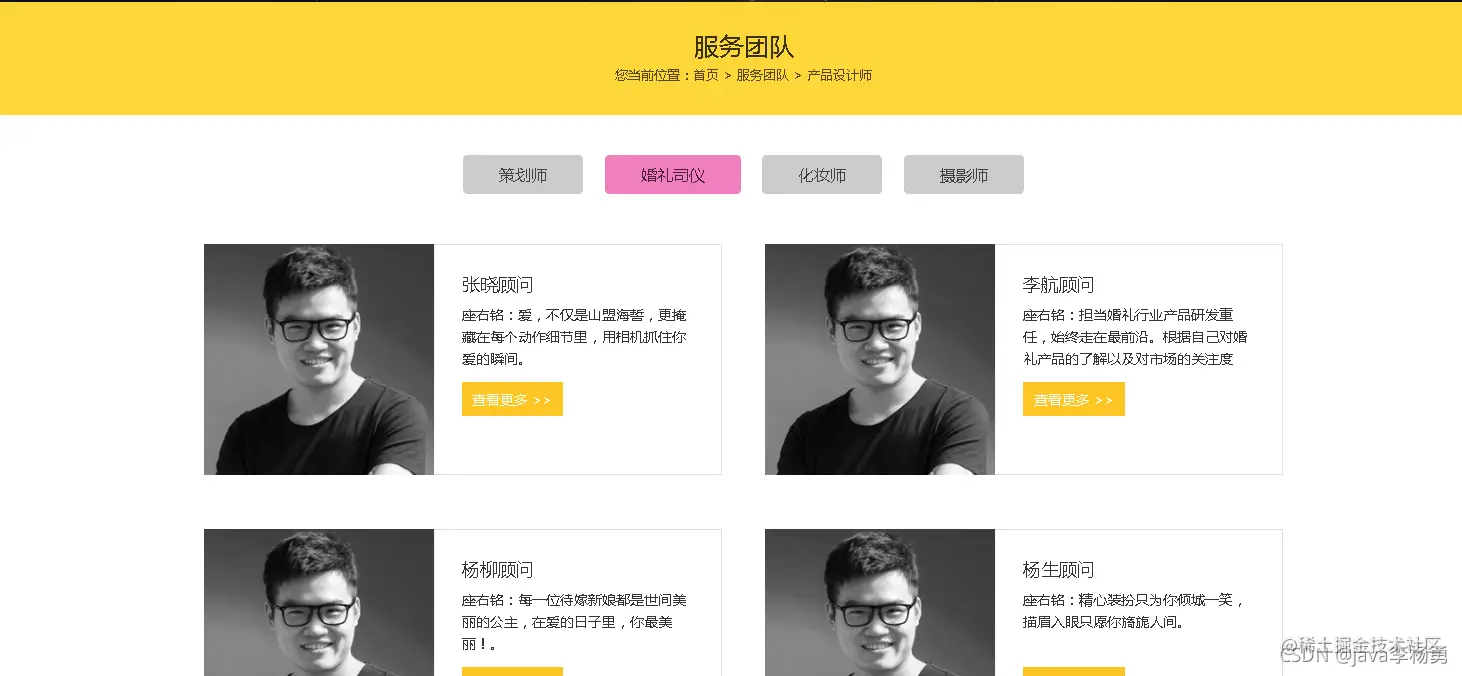Open 服务团队 breadcrumb link
The width and height of the screenshot is (1462, 676).
(762, 75)
